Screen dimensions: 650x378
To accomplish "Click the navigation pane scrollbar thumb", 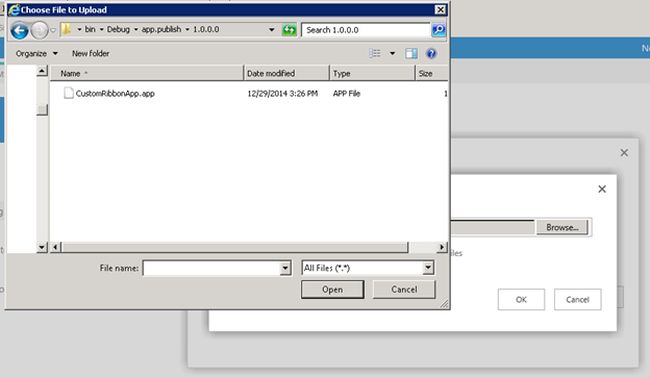I will tap(42, 110).
